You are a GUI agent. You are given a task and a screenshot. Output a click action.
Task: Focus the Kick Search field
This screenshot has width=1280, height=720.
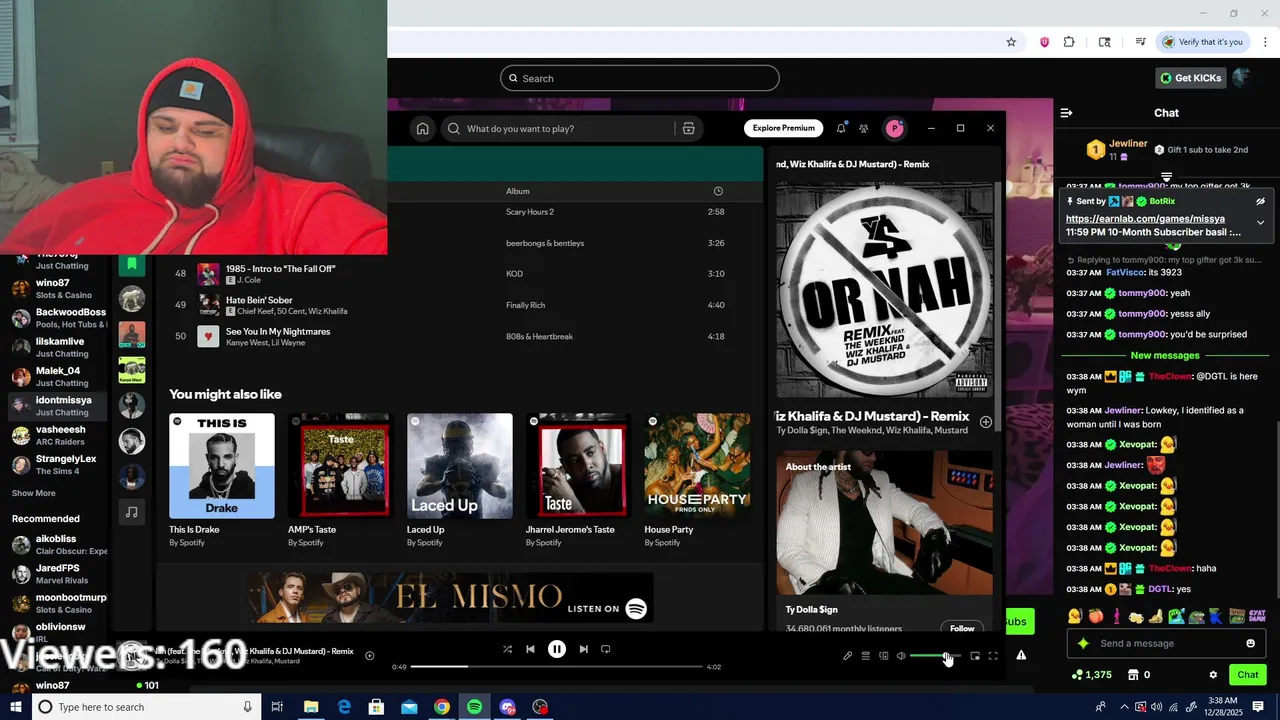(x=640, y=78)
